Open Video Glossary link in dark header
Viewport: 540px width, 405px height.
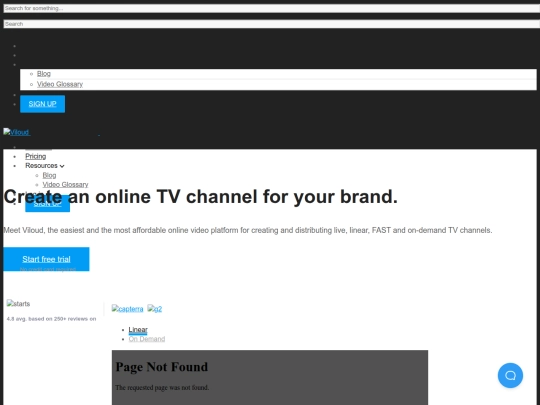[x=60, y=84]
